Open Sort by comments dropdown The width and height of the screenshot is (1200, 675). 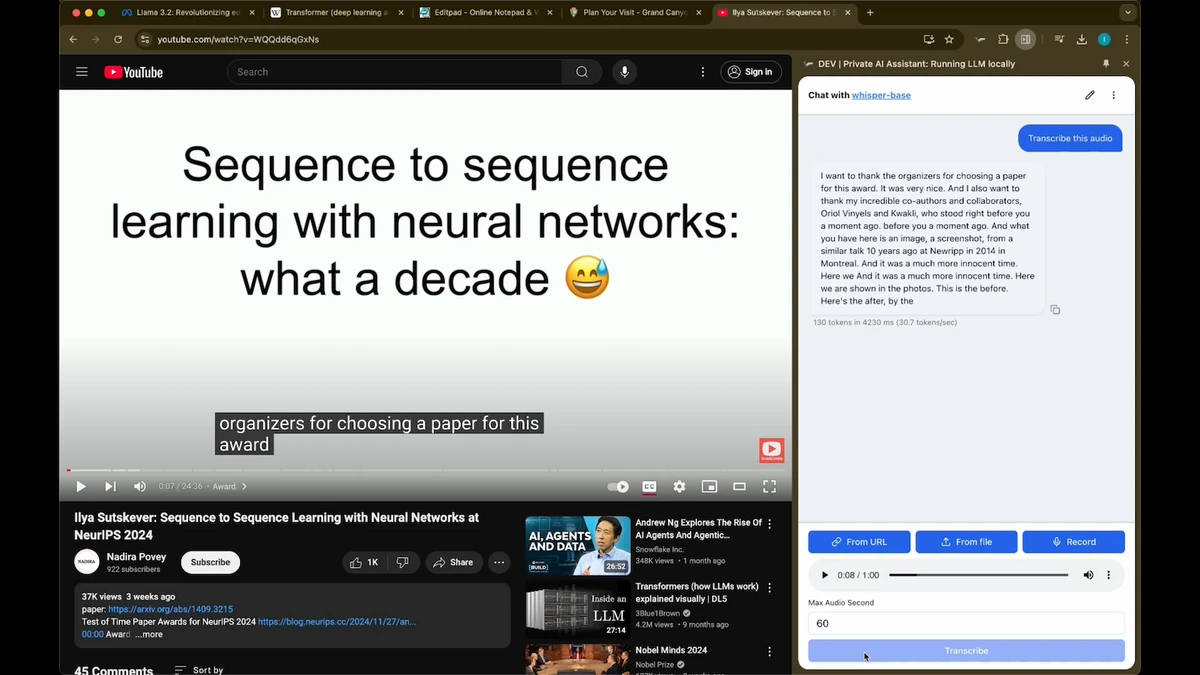tap(199, 669)
